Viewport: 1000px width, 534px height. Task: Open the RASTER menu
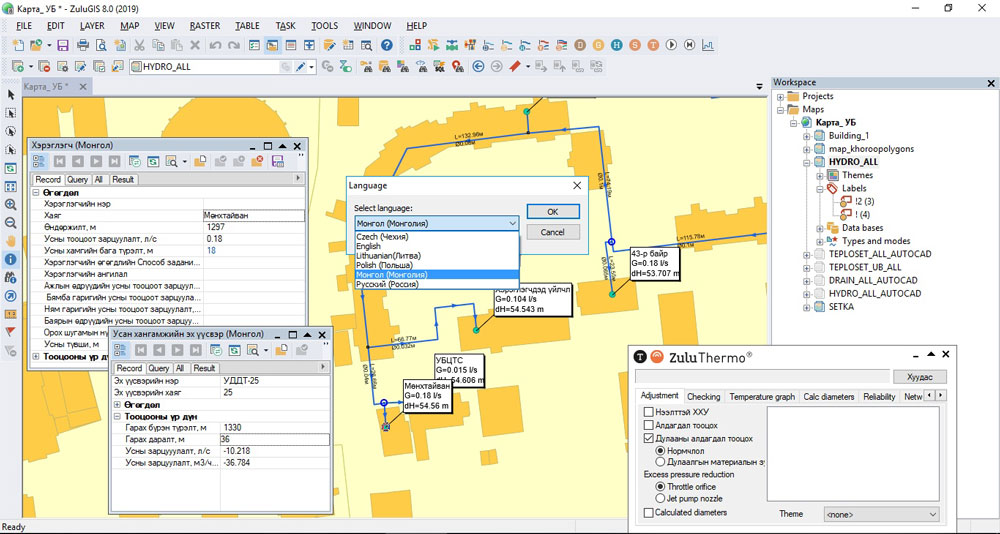[x=205, y=25]
